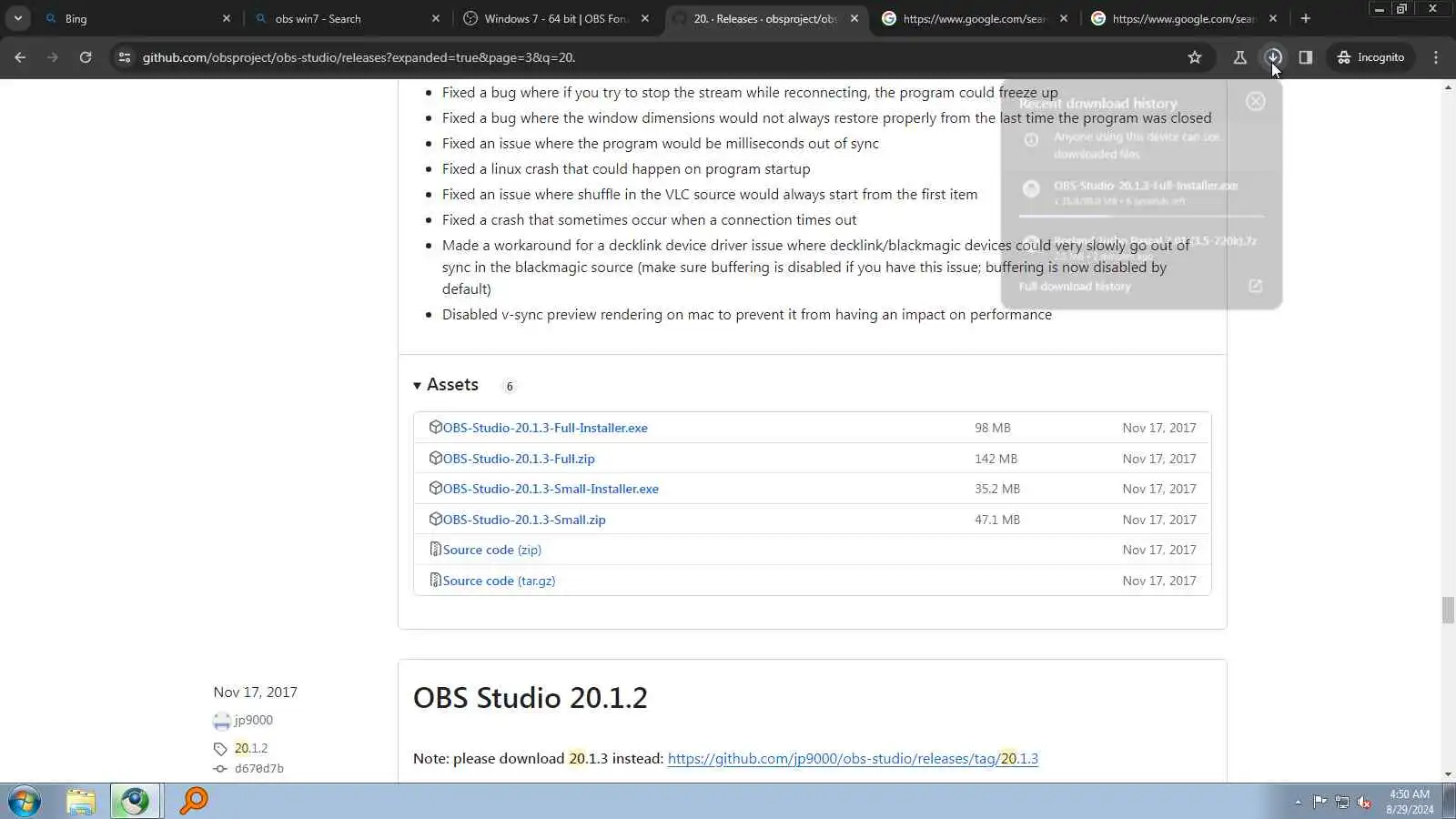Image resolution: width=1456 pixels, height=819 pixels.
Task: Click the OBS Studio 20.1.2 release heading
Action: click(x=531, y=698)
